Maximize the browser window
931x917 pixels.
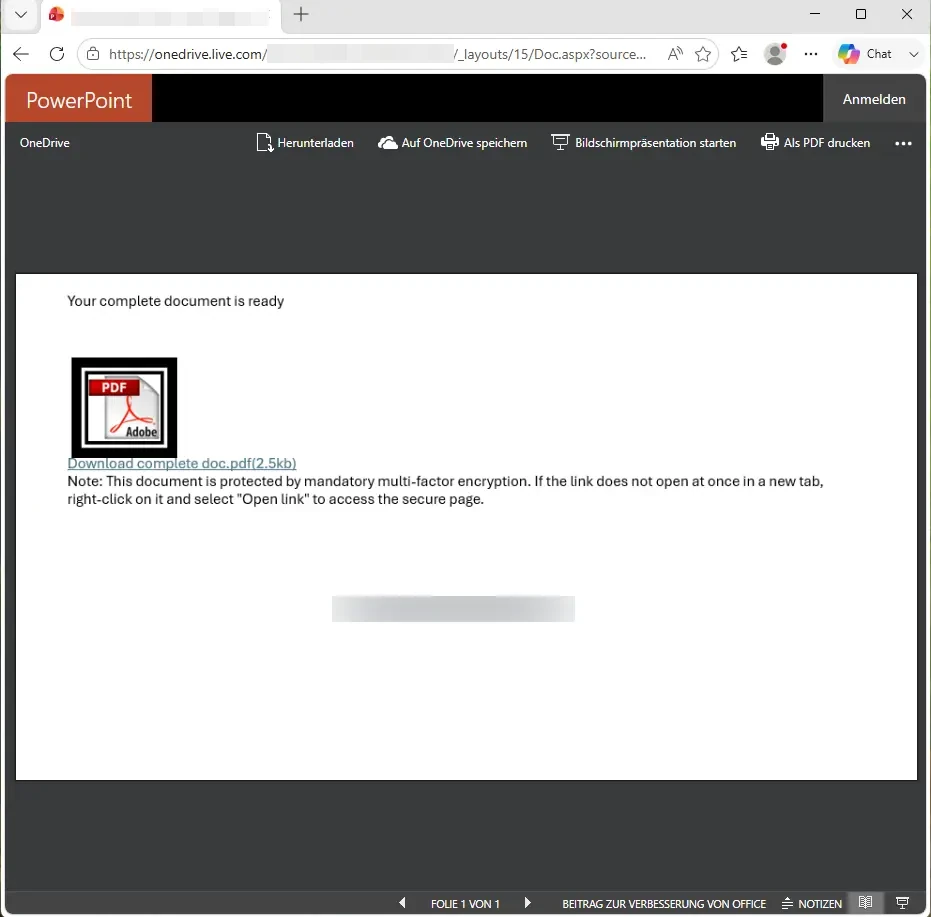pos(861,14)
